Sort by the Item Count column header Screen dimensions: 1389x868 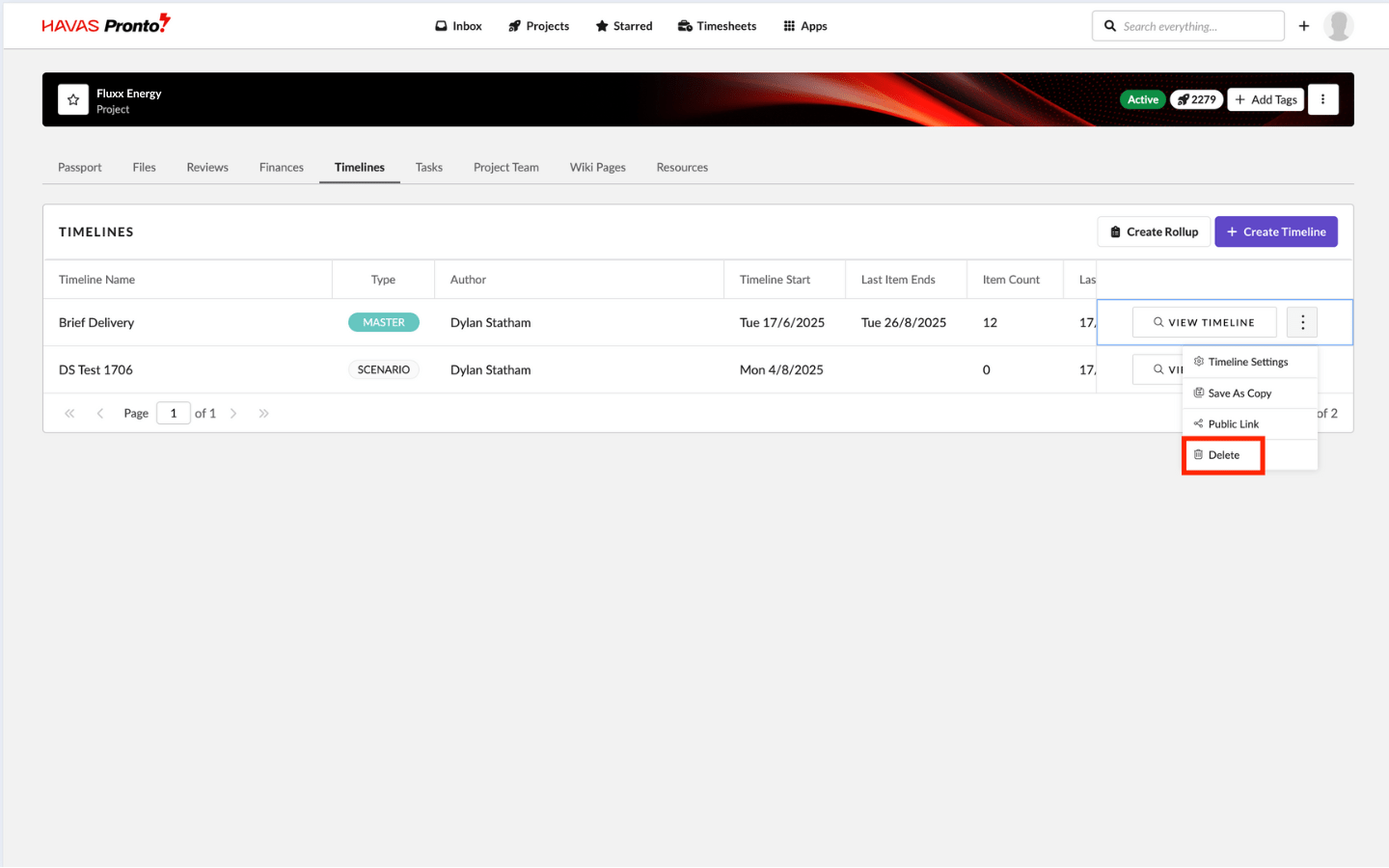(x=1015, y=280)
